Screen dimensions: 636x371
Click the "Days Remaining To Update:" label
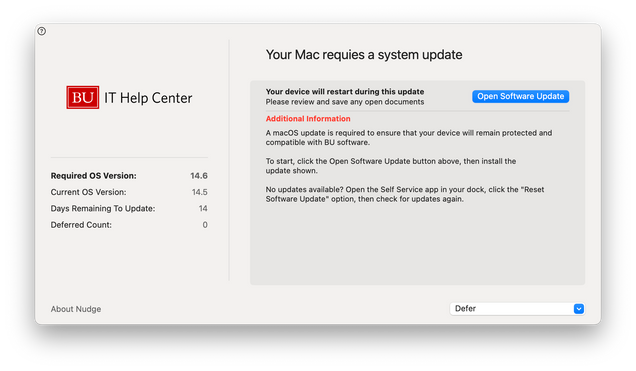click(103, 208)
